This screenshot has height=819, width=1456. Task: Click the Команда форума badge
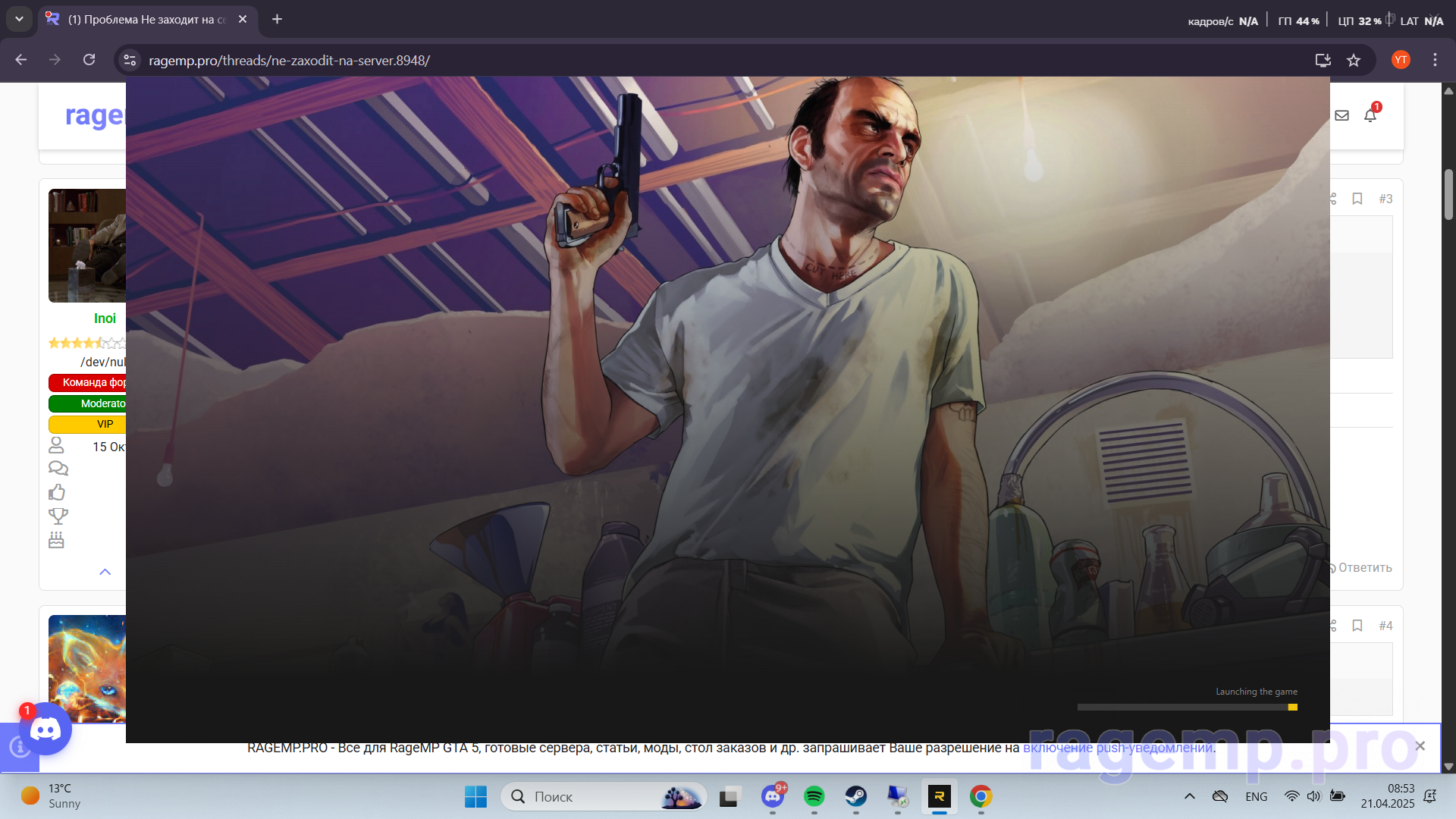point(87,382)
